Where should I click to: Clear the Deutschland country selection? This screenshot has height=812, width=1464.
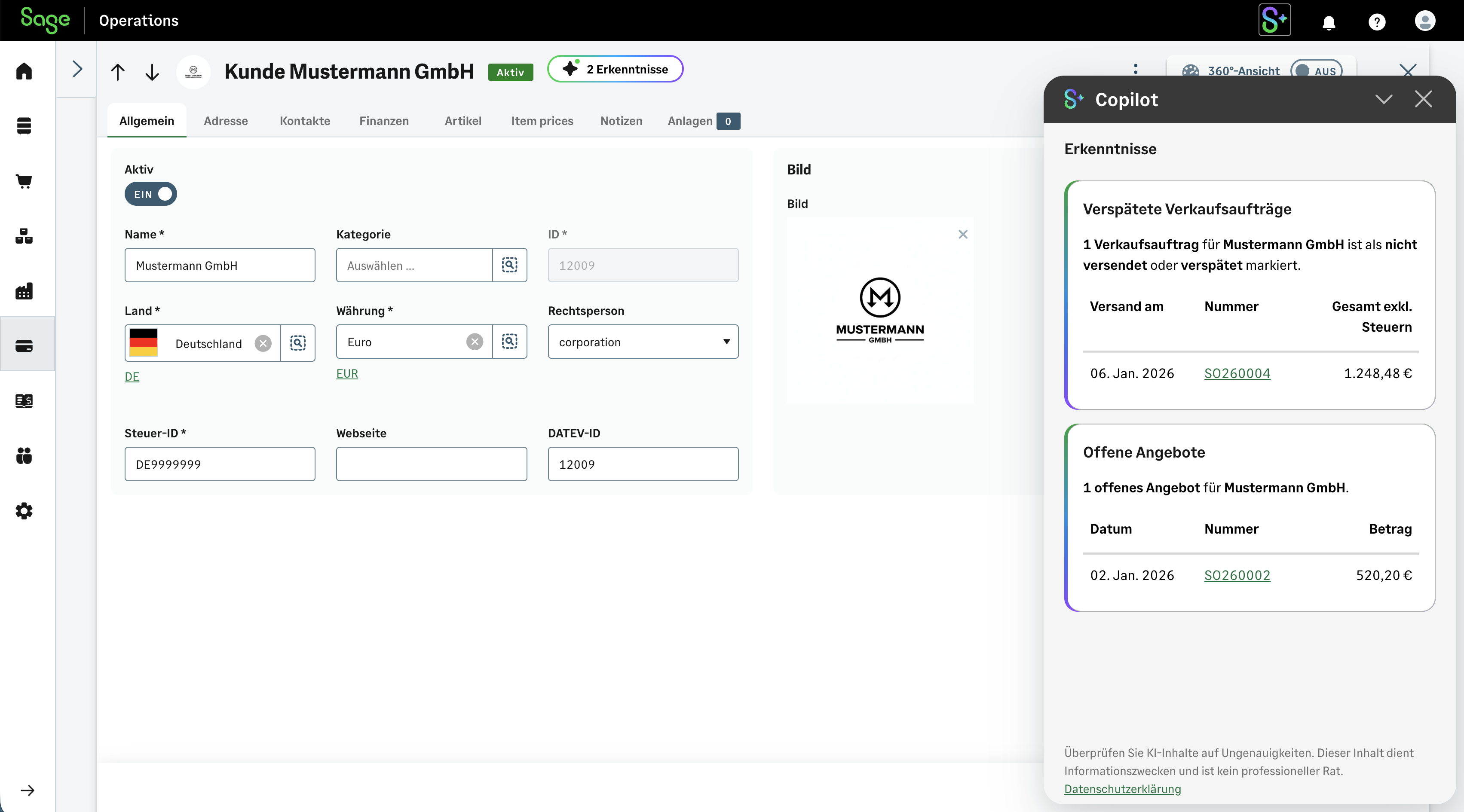[x=263, y=343]
